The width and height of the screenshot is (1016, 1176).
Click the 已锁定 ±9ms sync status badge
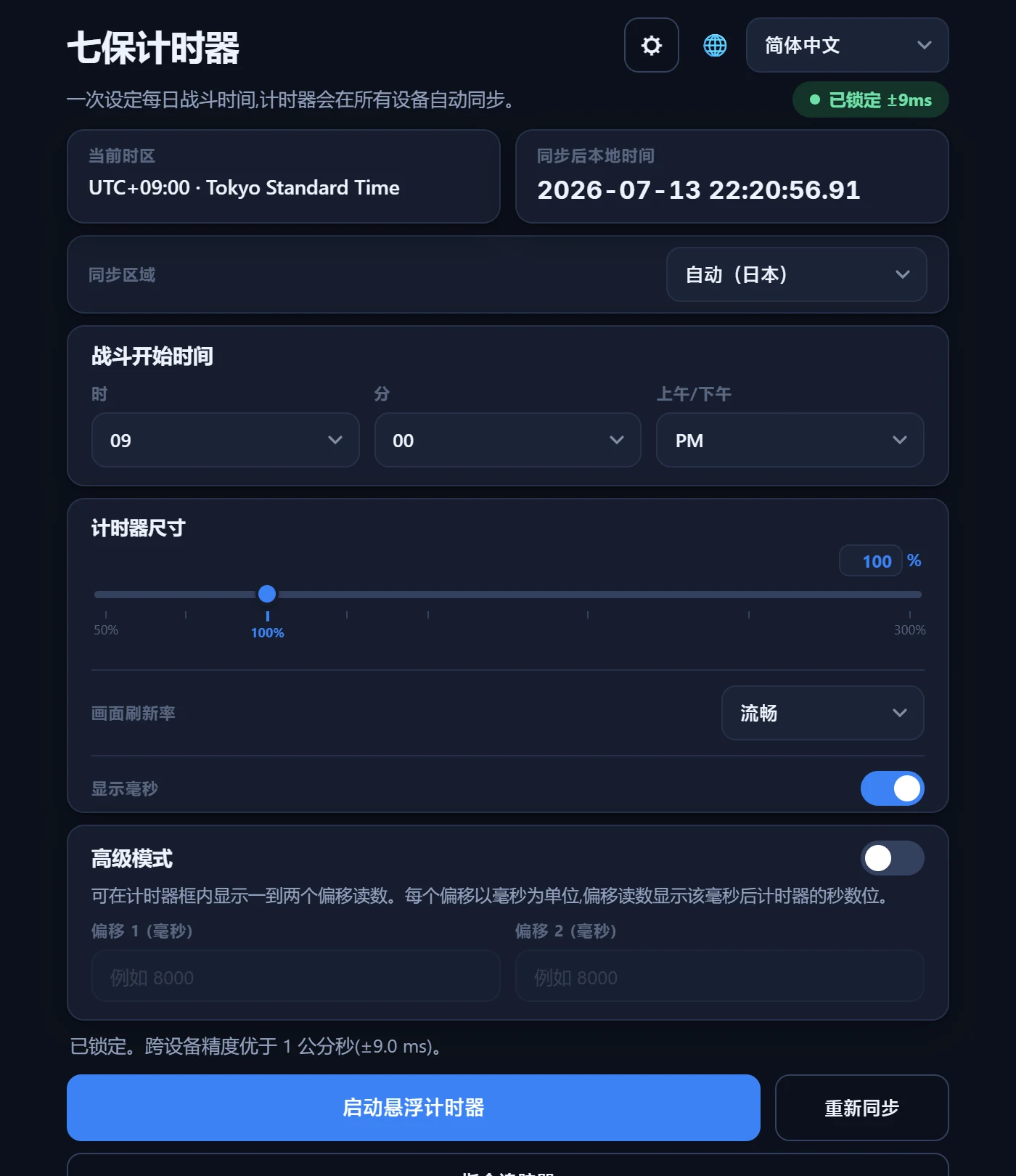point(870,100)
